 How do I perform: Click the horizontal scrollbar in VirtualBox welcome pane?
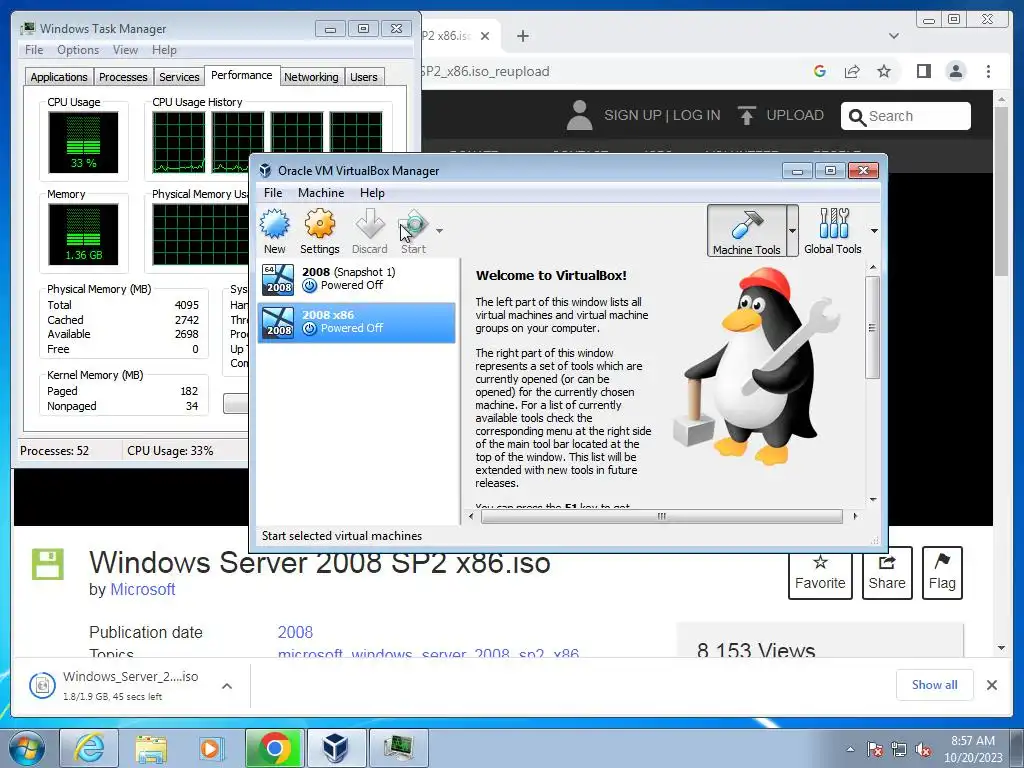(x=661, y=516)
